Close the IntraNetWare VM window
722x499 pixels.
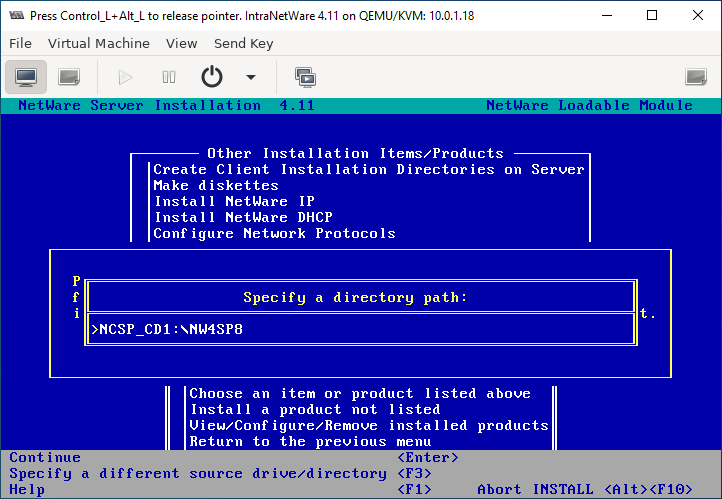pos(698,15)
